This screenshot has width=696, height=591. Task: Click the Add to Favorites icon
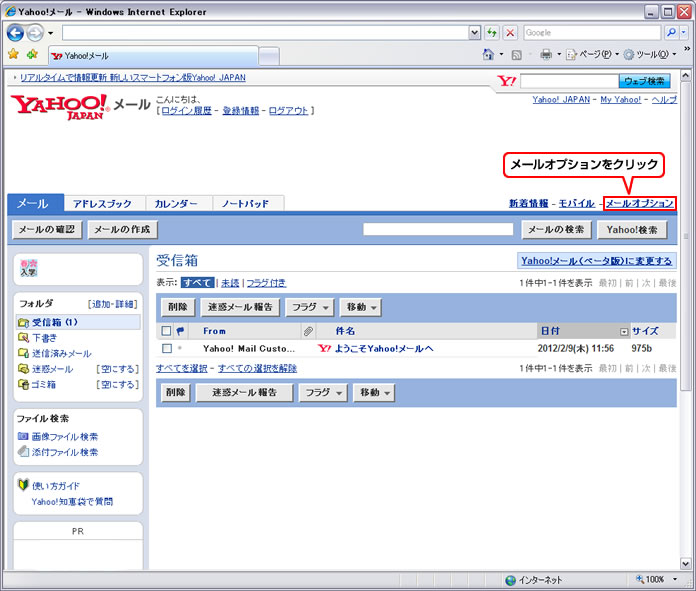point(32,54)
